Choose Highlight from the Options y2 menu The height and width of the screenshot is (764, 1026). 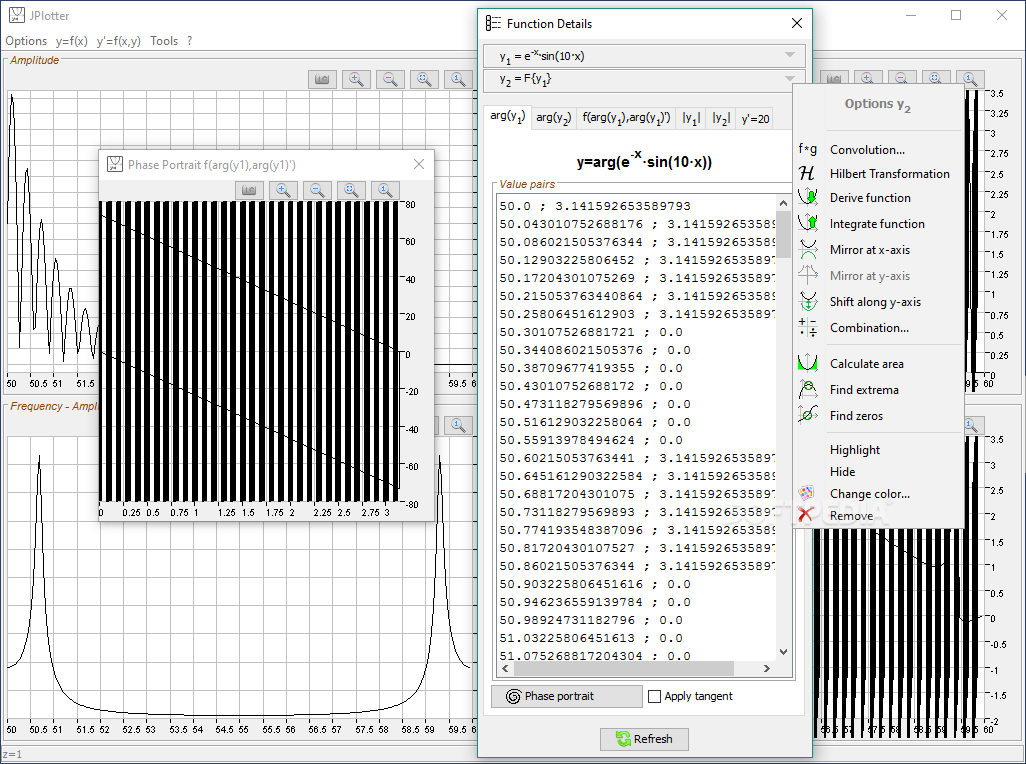coord(855,449)
